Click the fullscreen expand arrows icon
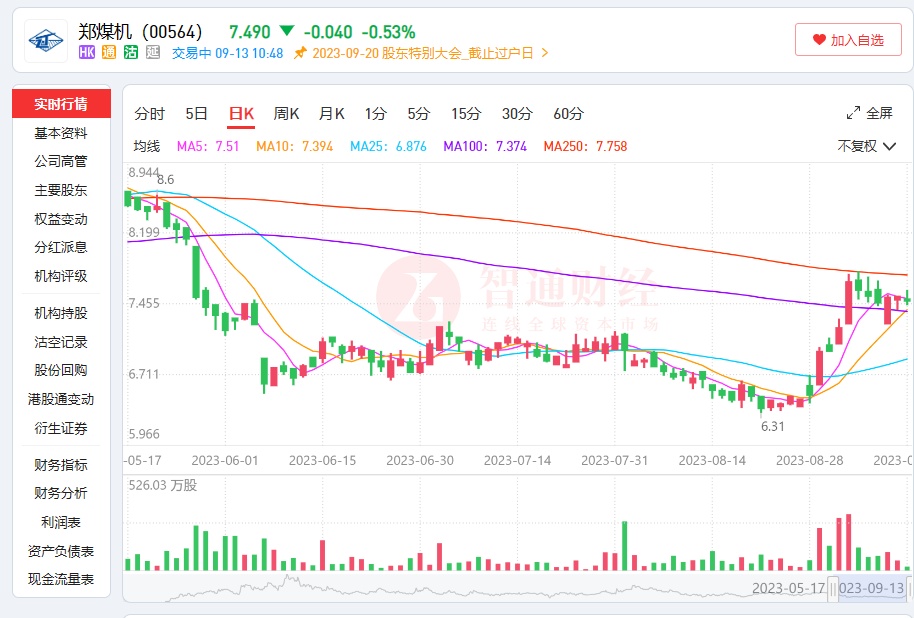914x618 pixels. pyautogui.click(x=854, y=113)
